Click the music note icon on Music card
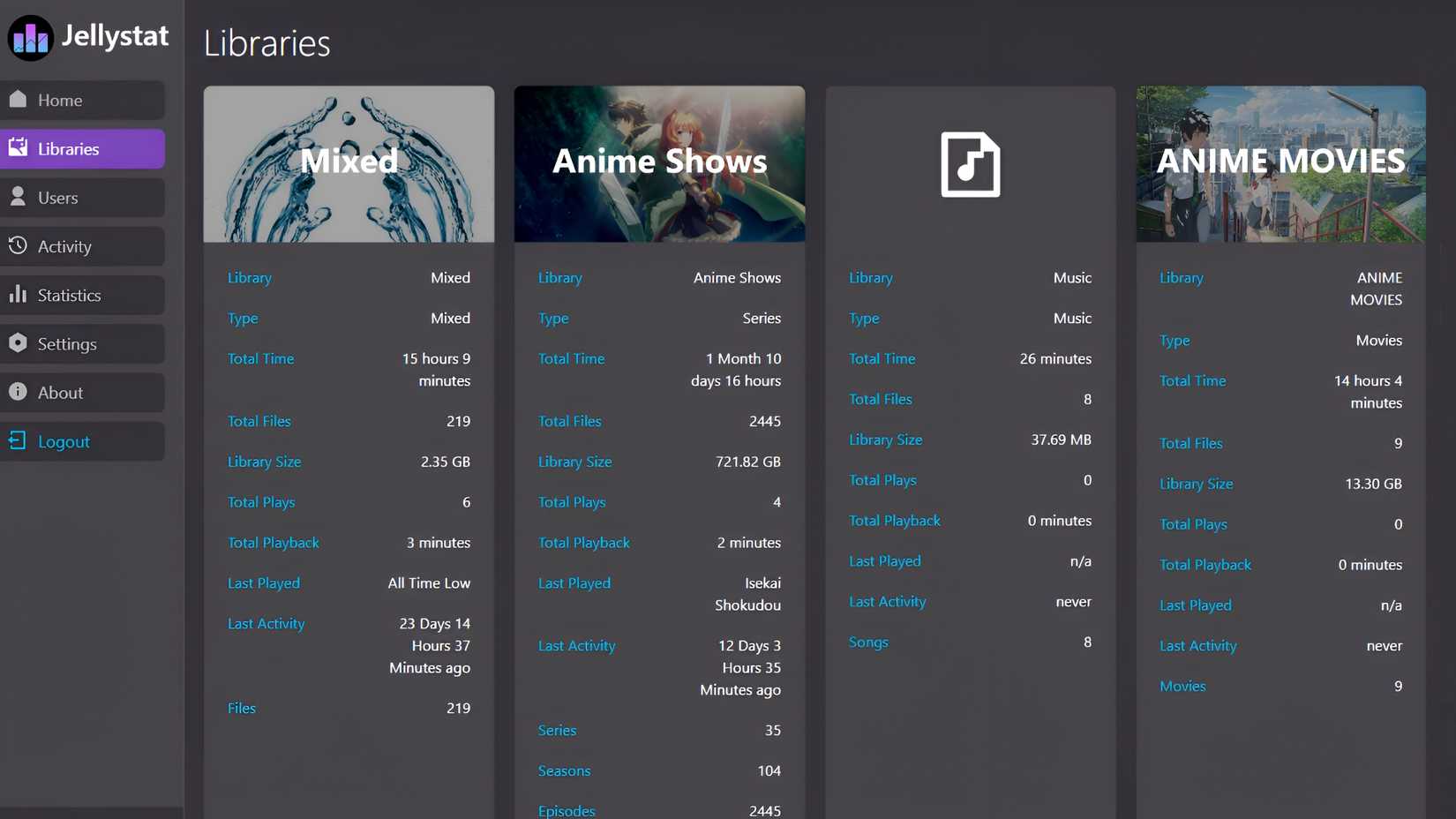 click(970, 164)
